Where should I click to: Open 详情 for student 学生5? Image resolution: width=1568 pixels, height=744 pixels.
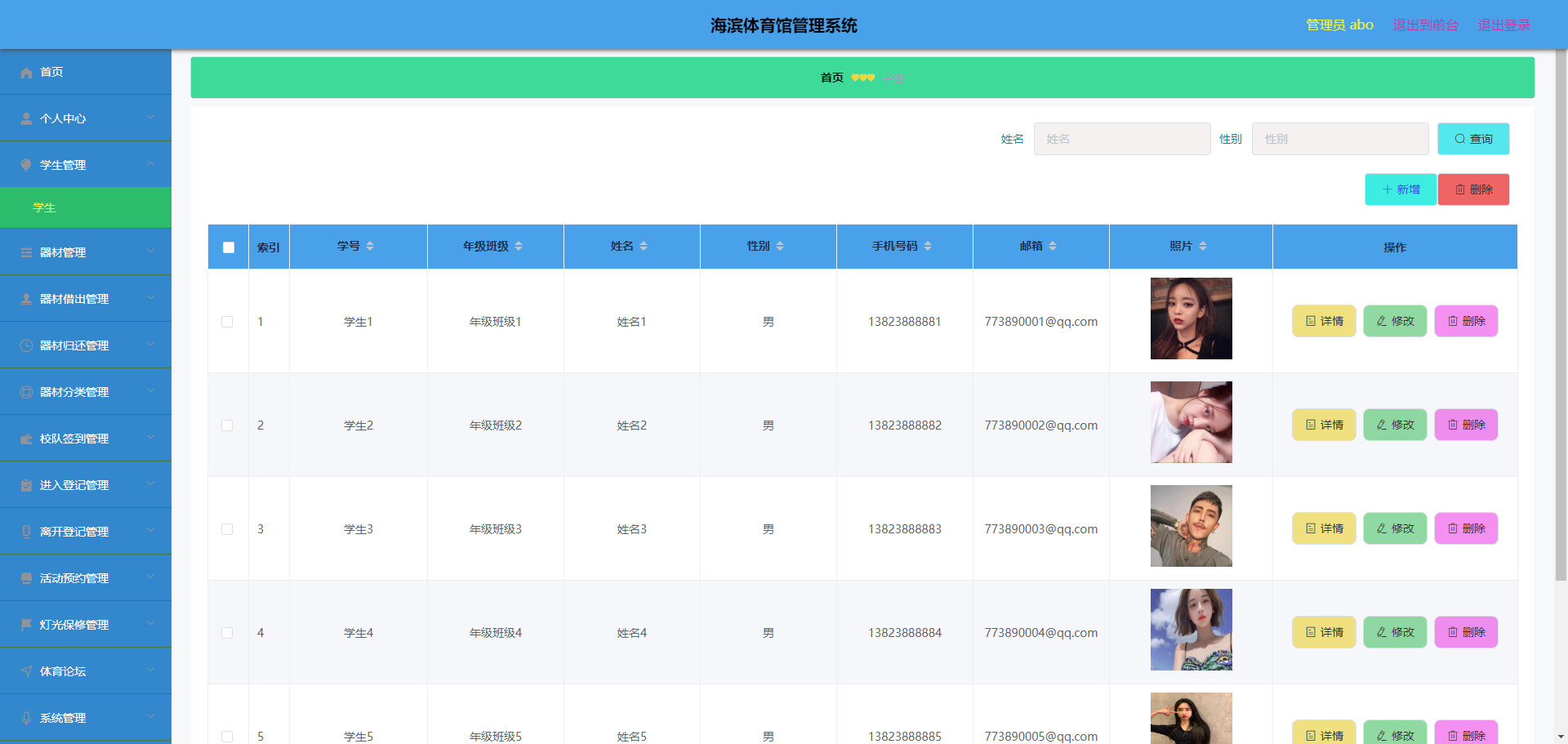(1324, 733)
